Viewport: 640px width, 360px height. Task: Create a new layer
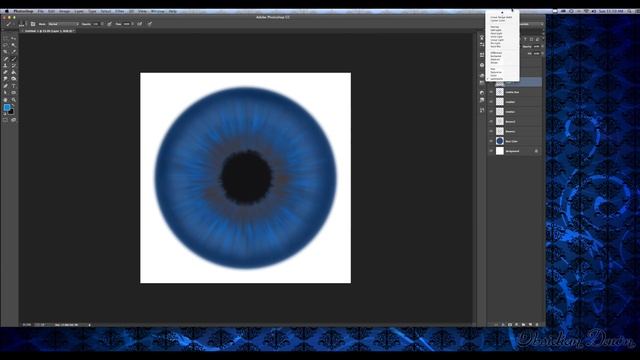[530, 324]
